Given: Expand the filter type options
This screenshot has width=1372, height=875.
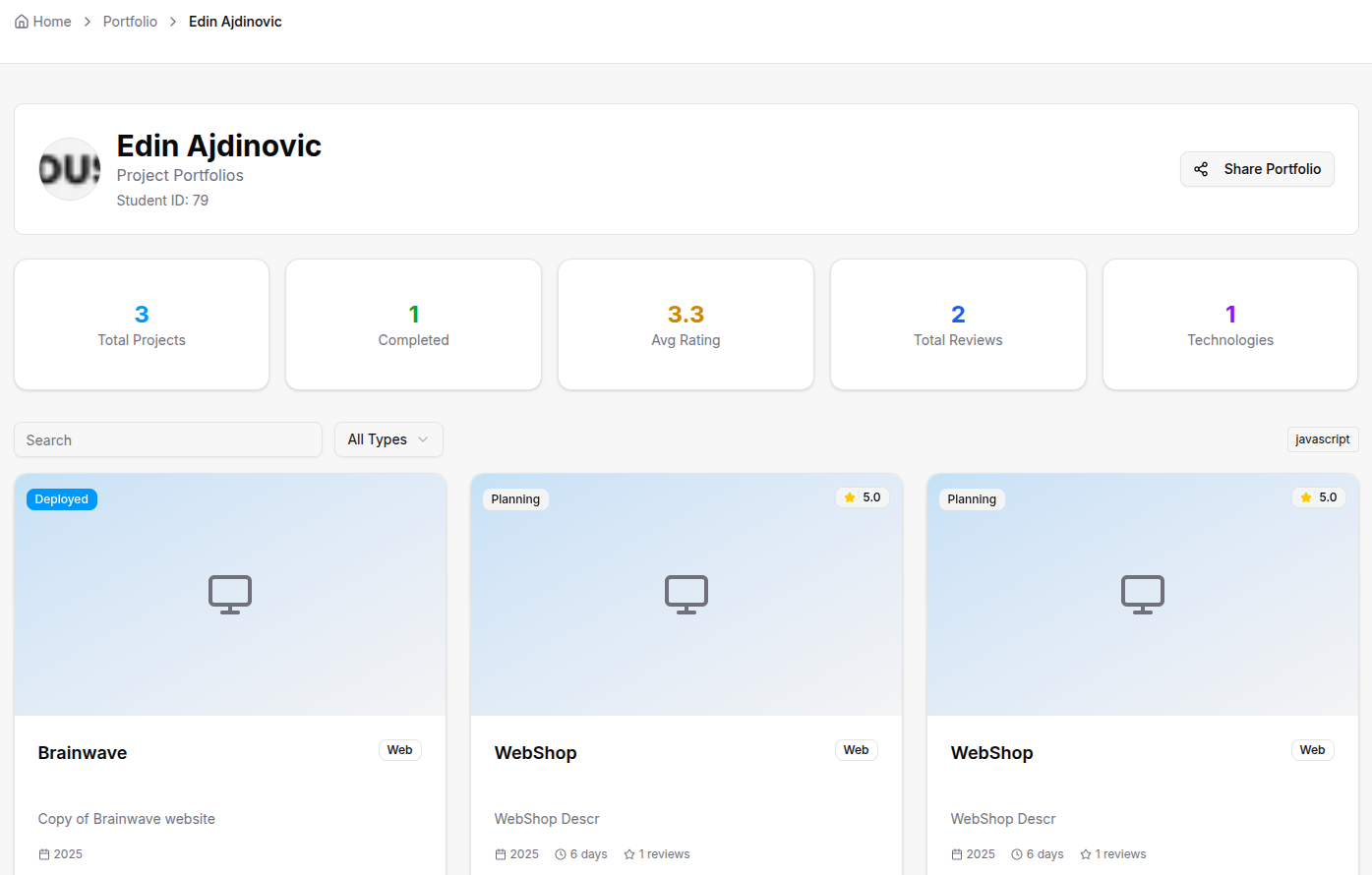Looking at the screenshot, I should click(x=388, y=438).
